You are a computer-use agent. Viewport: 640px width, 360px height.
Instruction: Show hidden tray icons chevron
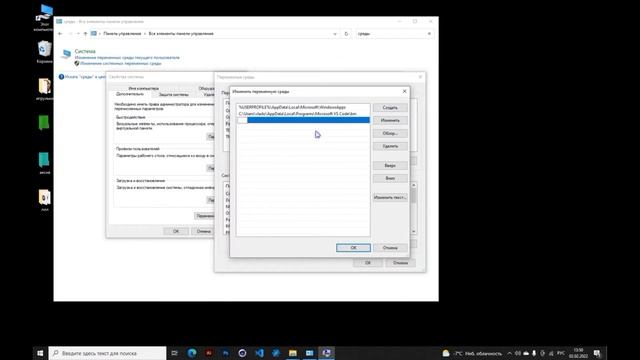point(509,353)
